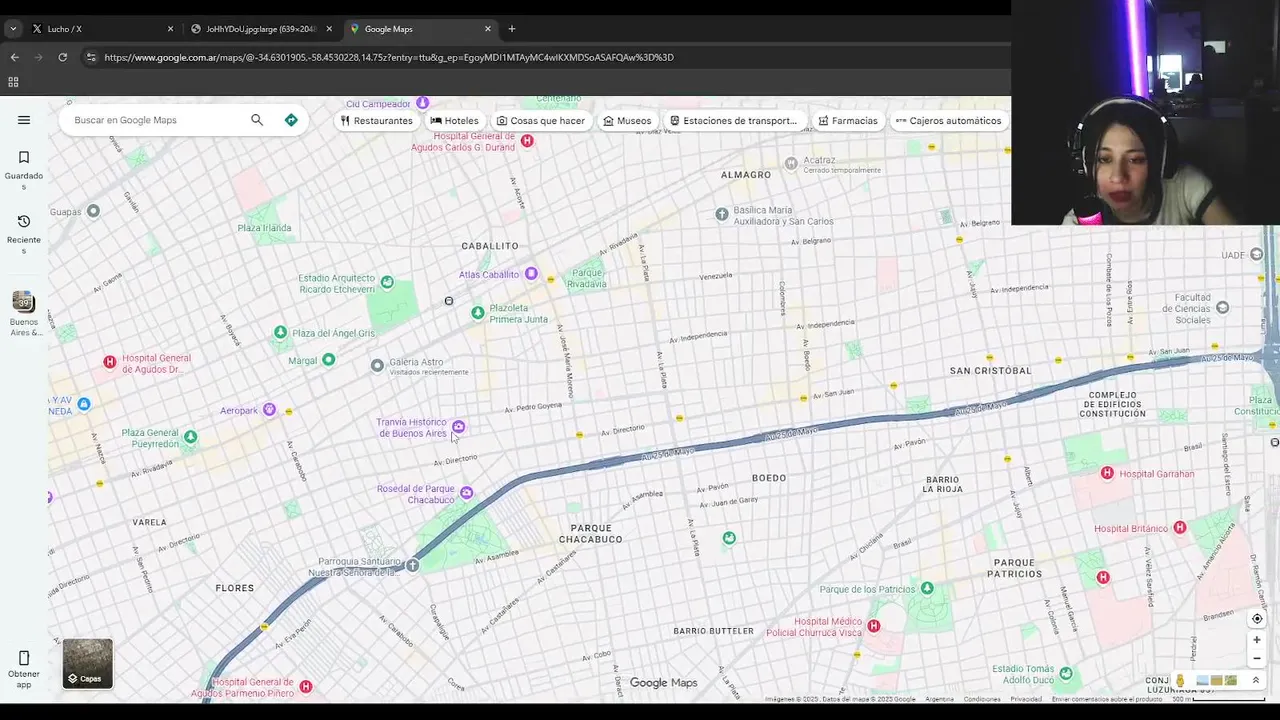Switch to the JoHhYDoU.jpg:large tab
Image resolution: width=1280 pixels, height=720 pixels.
point(262,29)
